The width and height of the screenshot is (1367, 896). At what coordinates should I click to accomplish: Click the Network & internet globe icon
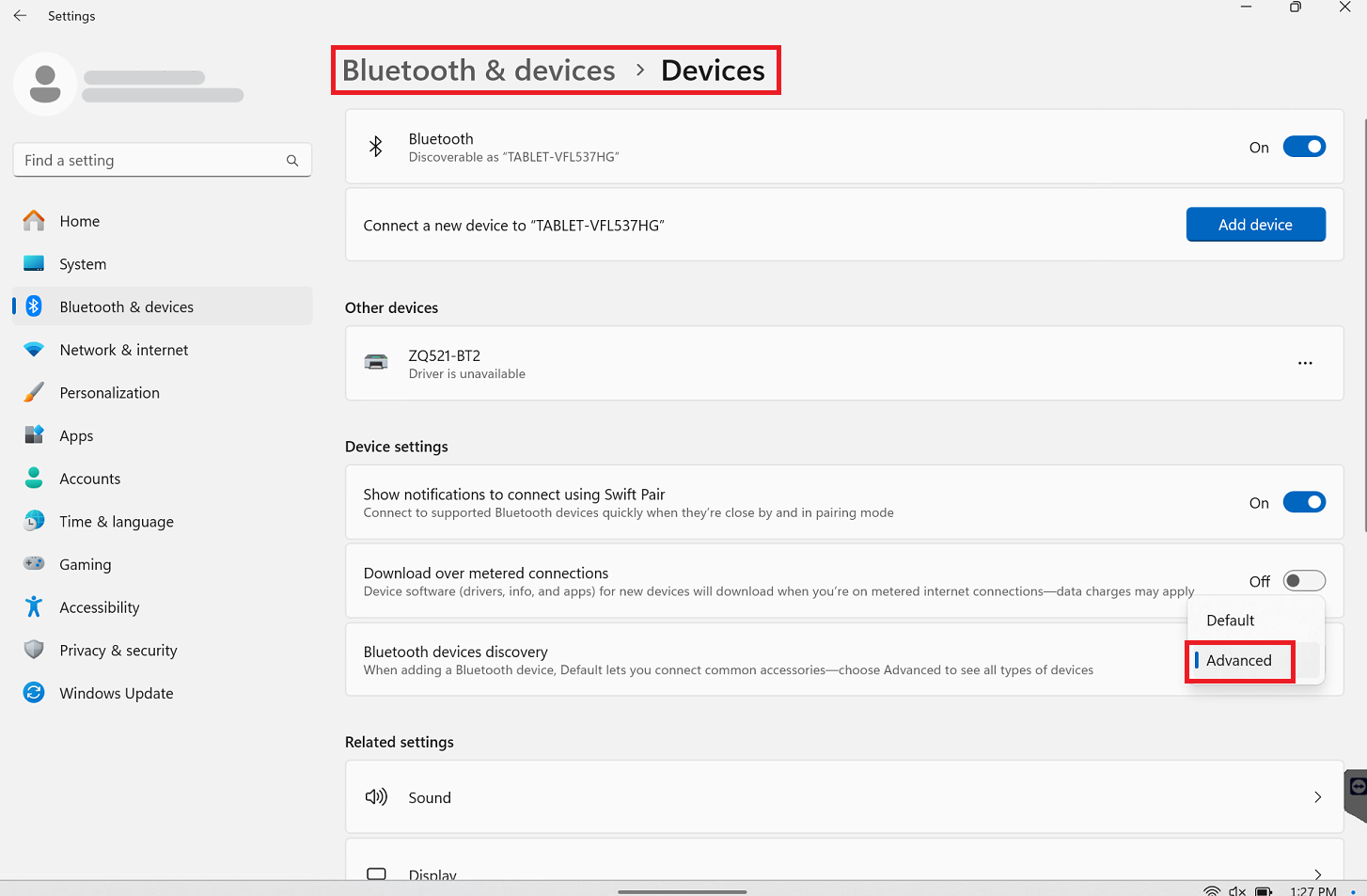pyautogui.click(x=34, y=349)
